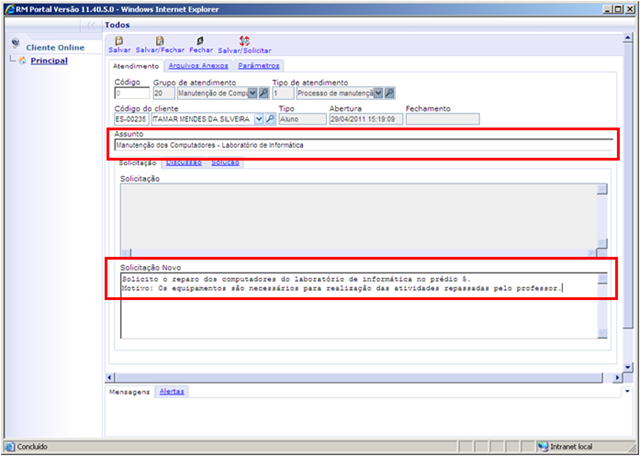The height and width of the screenshot is (456, 640).
Task: Click the Cliente Online sidebar icon
Action: point(16,43)
